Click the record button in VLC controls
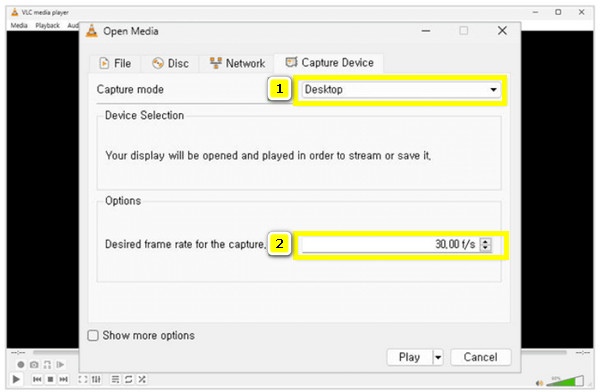This screenshot has width=600, height=392. 21,364
